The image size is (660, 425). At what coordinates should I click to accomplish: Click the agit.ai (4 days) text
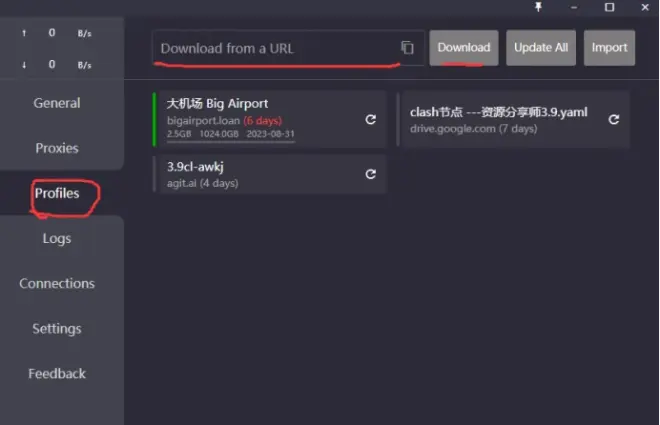pyautogui.click(x=202, y=183)
